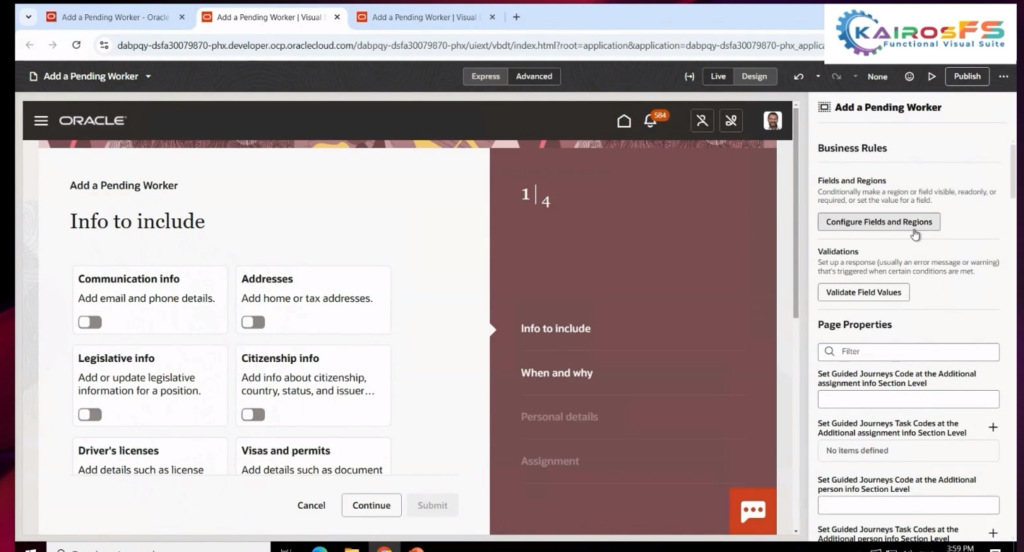Expand the Add a Pending Worker page dropdown
The image size is (1024, 552).
[148, 77]
